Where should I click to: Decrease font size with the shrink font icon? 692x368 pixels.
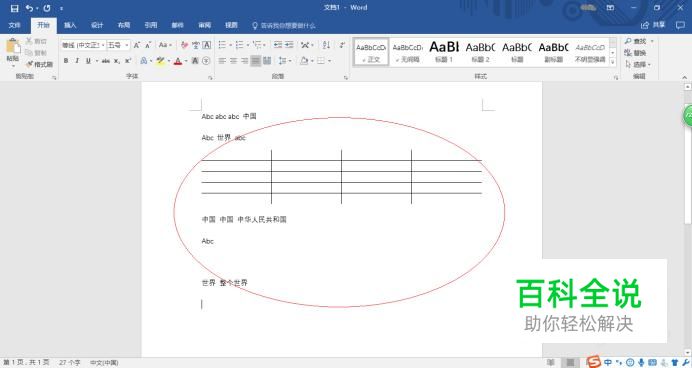point(148,45)
